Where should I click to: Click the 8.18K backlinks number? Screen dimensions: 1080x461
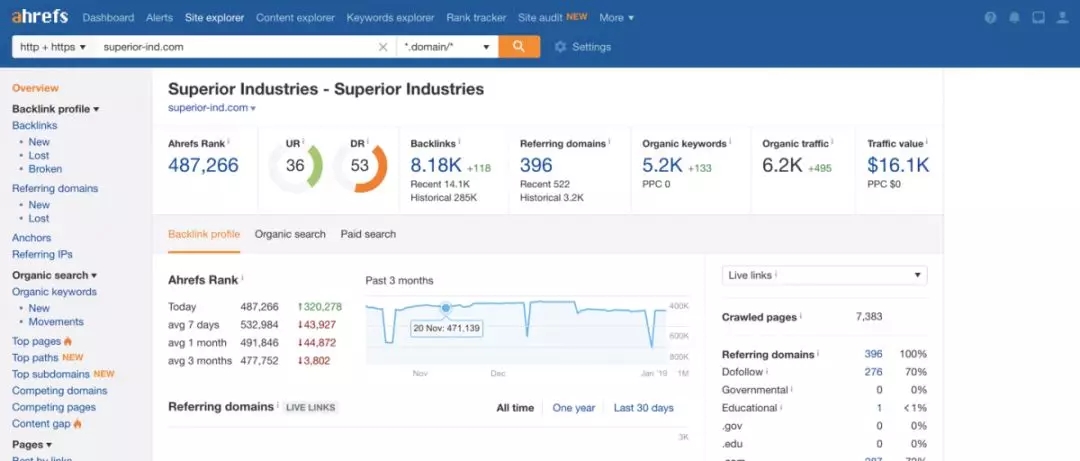tap(436, 165)
